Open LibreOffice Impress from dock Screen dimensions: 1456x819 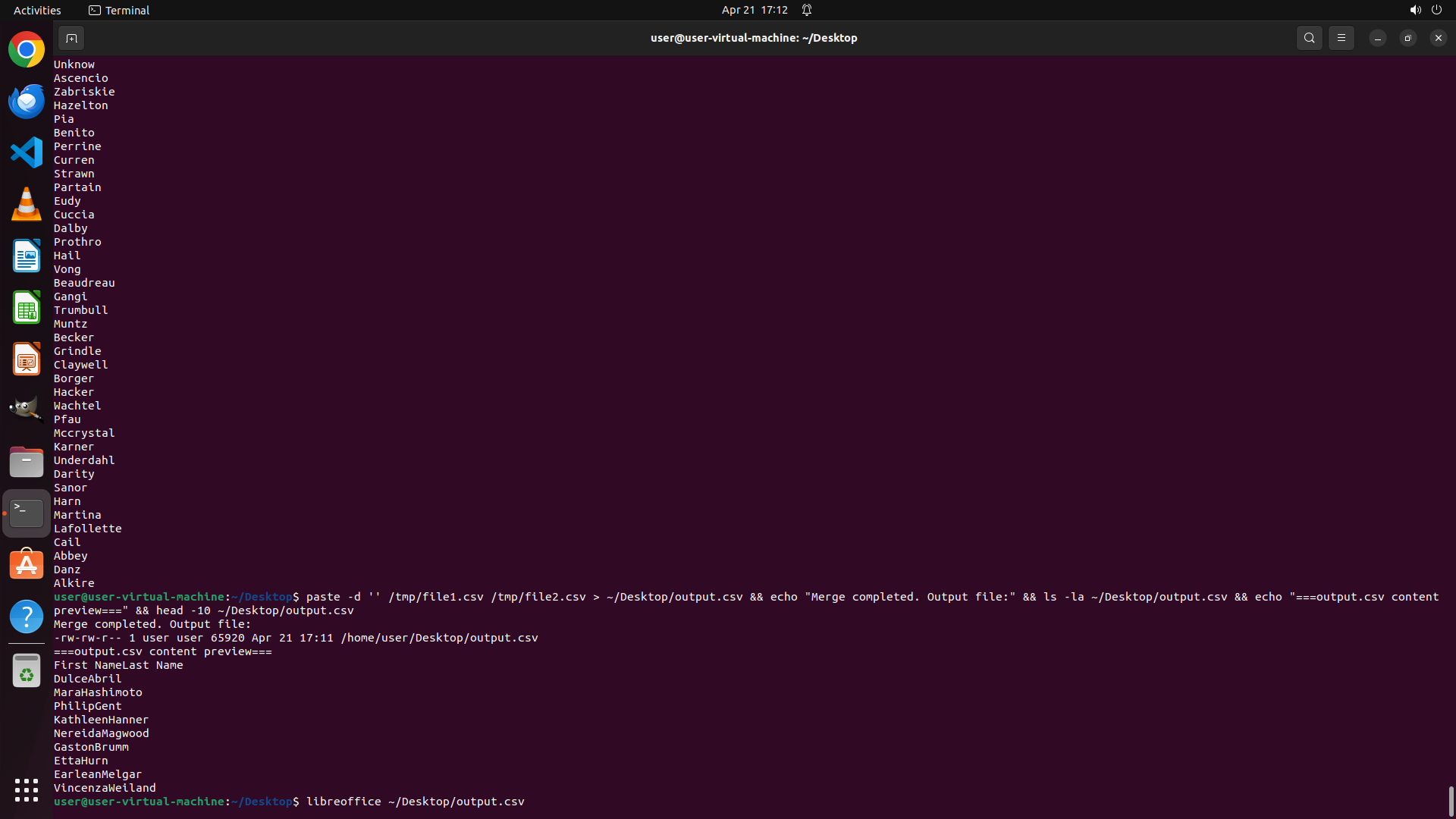coord(27,359)
